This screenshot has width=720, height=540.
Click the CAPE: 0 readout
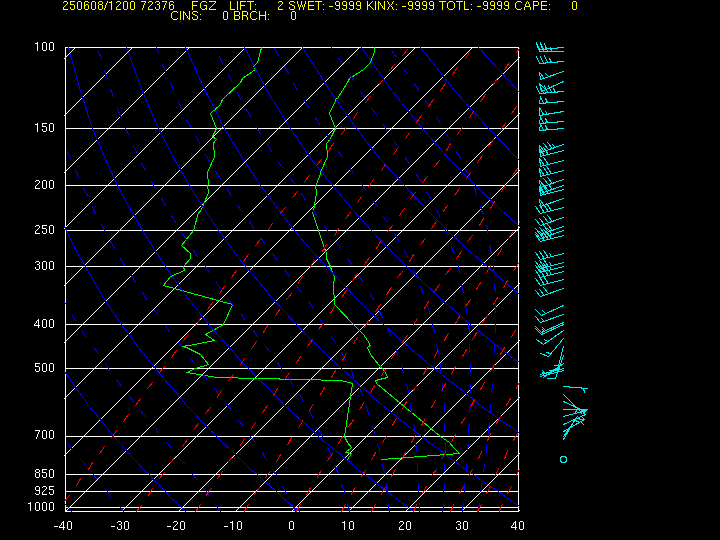(546, 6)
